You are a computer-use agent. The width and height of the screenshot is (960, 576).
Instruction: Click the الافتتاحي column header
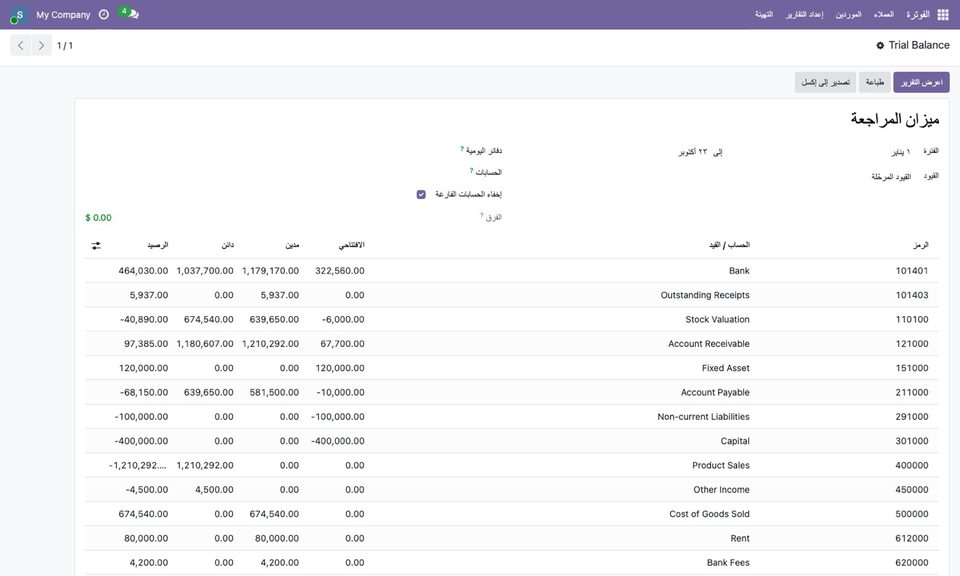point(351,245)
